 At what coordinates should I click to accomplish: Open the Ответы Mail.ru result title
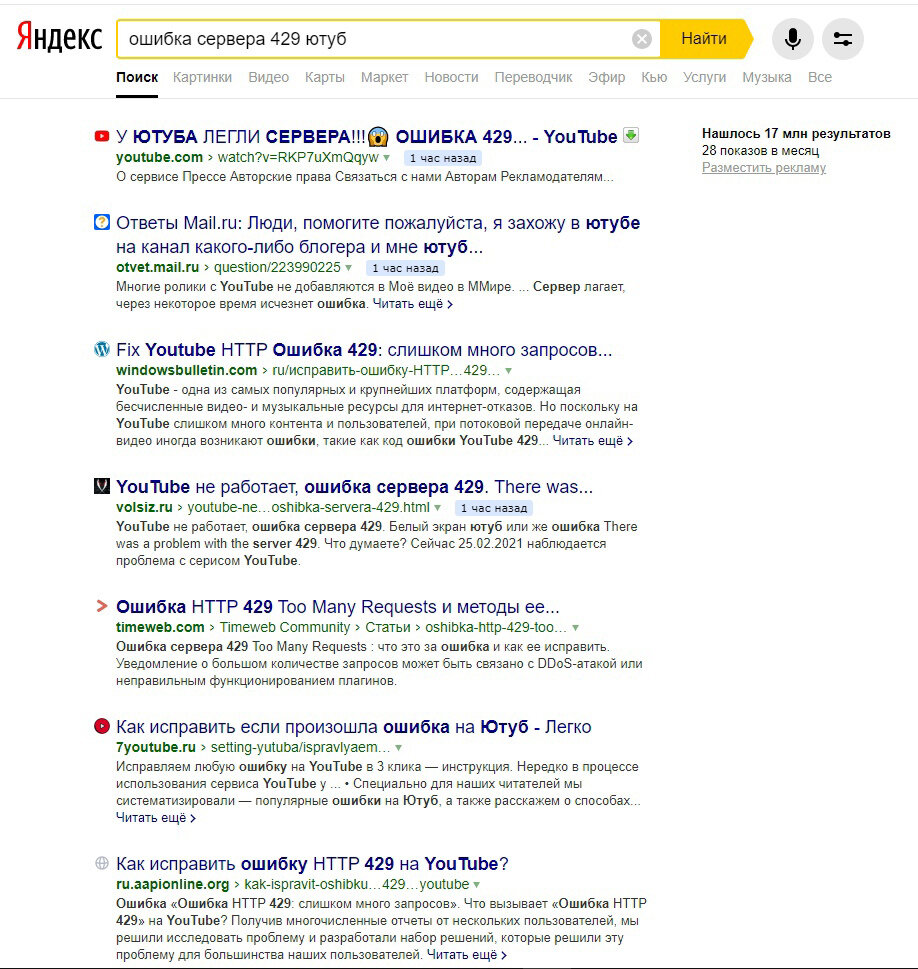point(378,235)
